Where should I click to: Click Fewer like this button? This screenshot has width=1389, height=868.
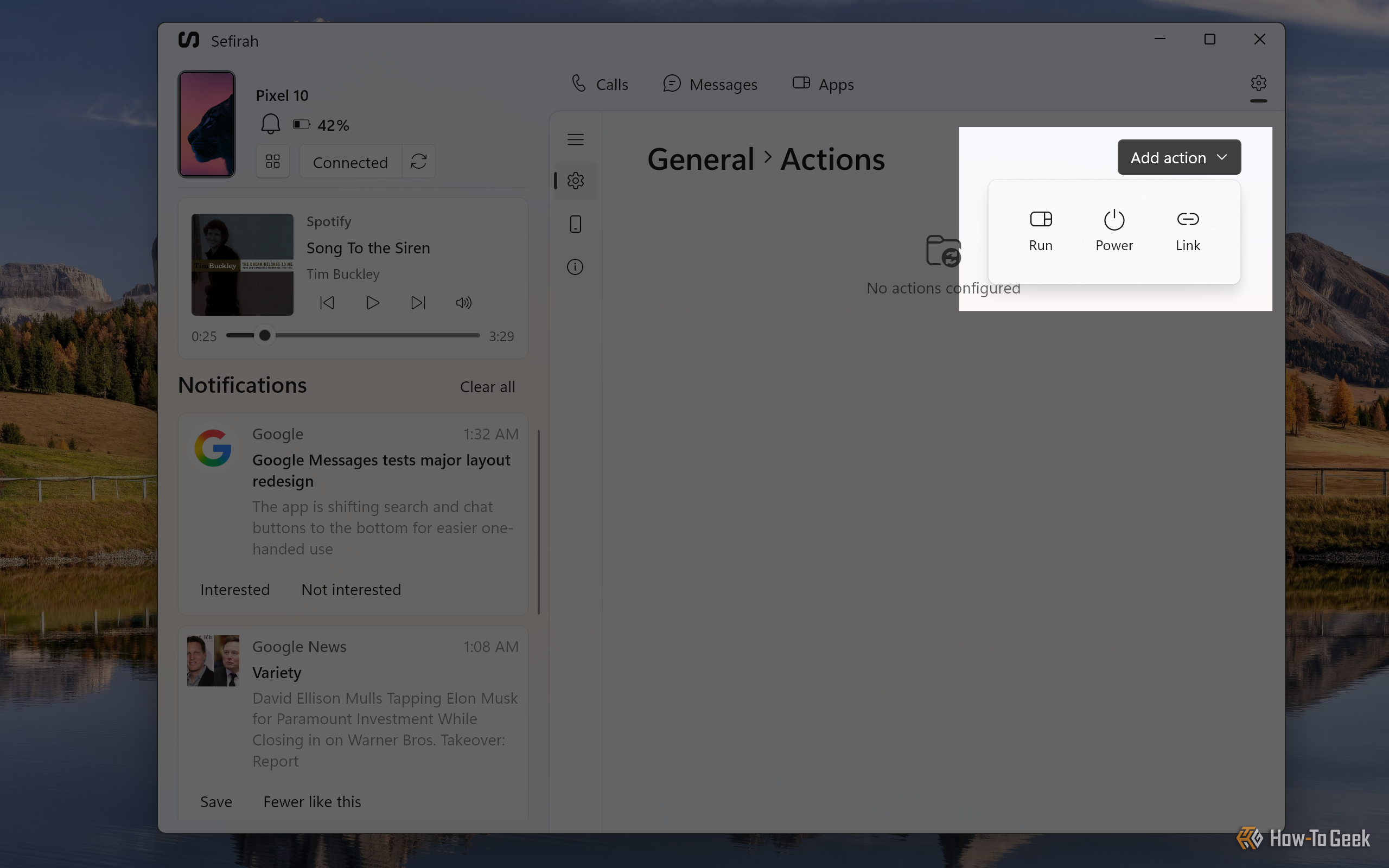point(312,801)
